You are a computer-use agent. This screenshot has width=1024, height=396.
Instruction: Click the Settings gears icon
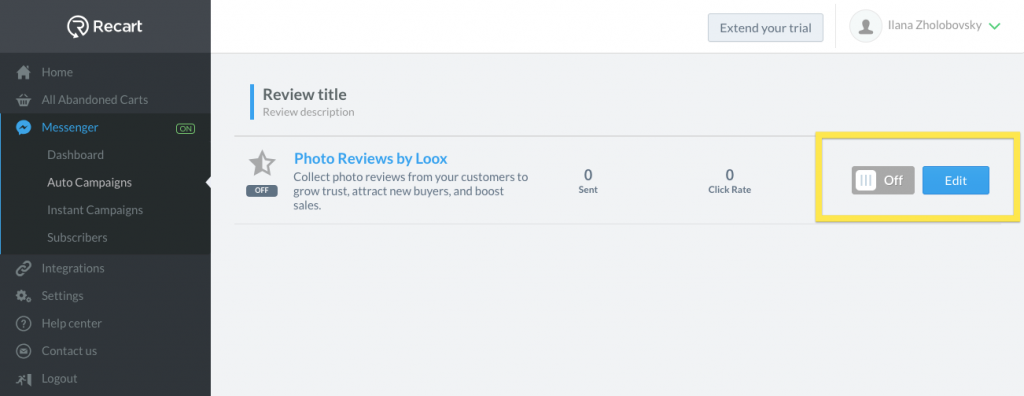pos(24,295)
